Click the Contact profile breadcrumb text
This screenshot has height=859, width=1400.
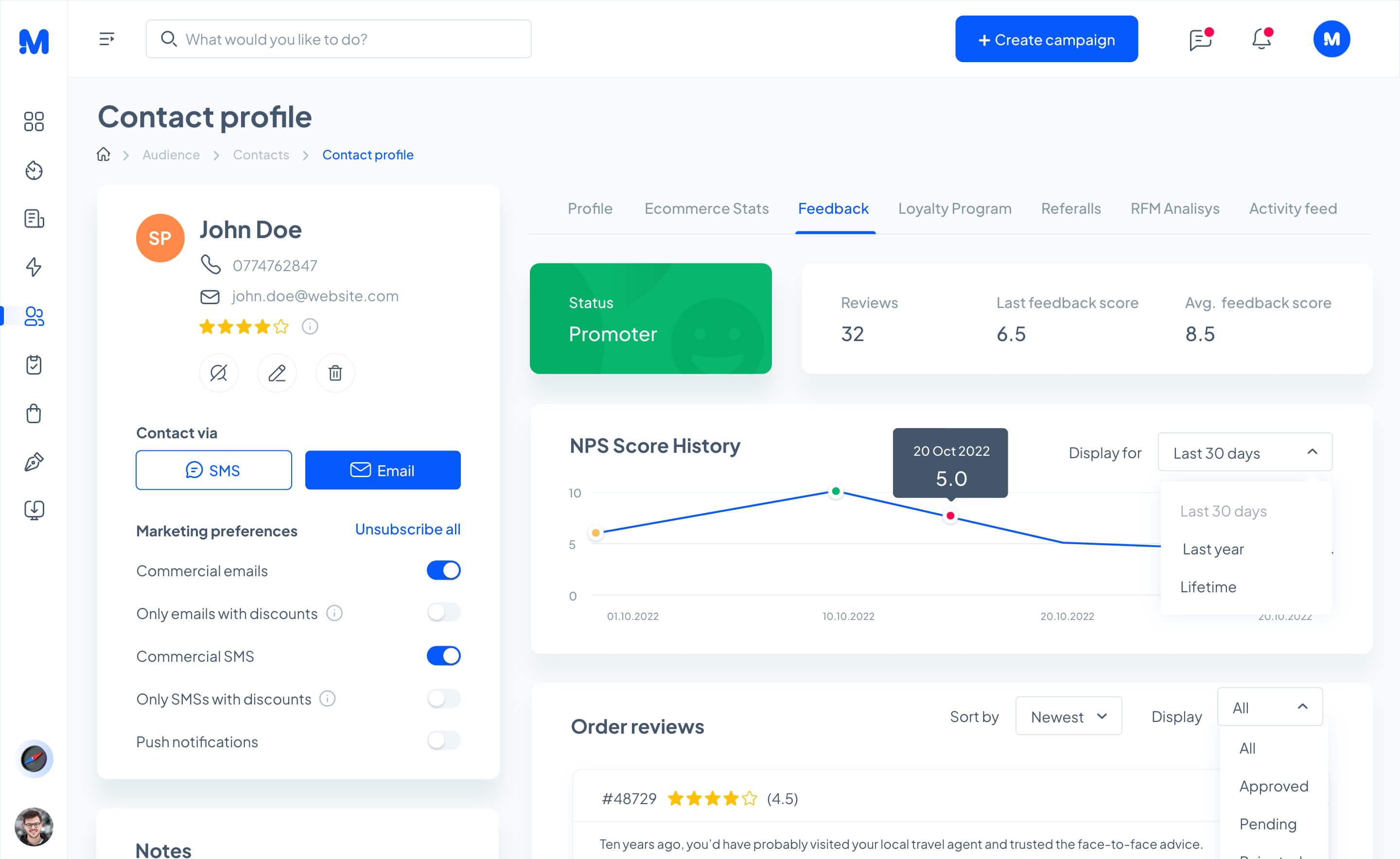point(368,155)
